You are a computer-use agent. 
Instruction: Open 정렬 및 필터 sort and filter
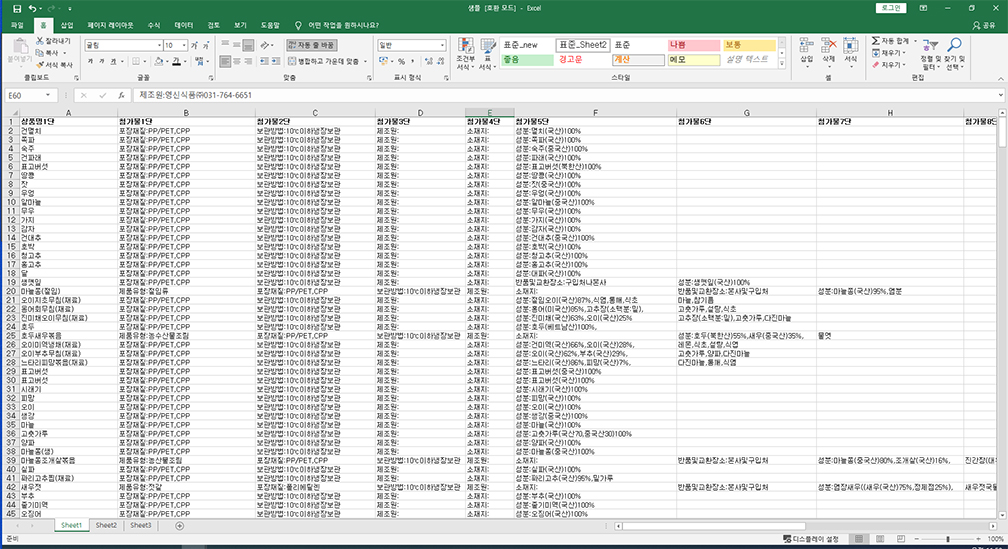click(930, 54)
